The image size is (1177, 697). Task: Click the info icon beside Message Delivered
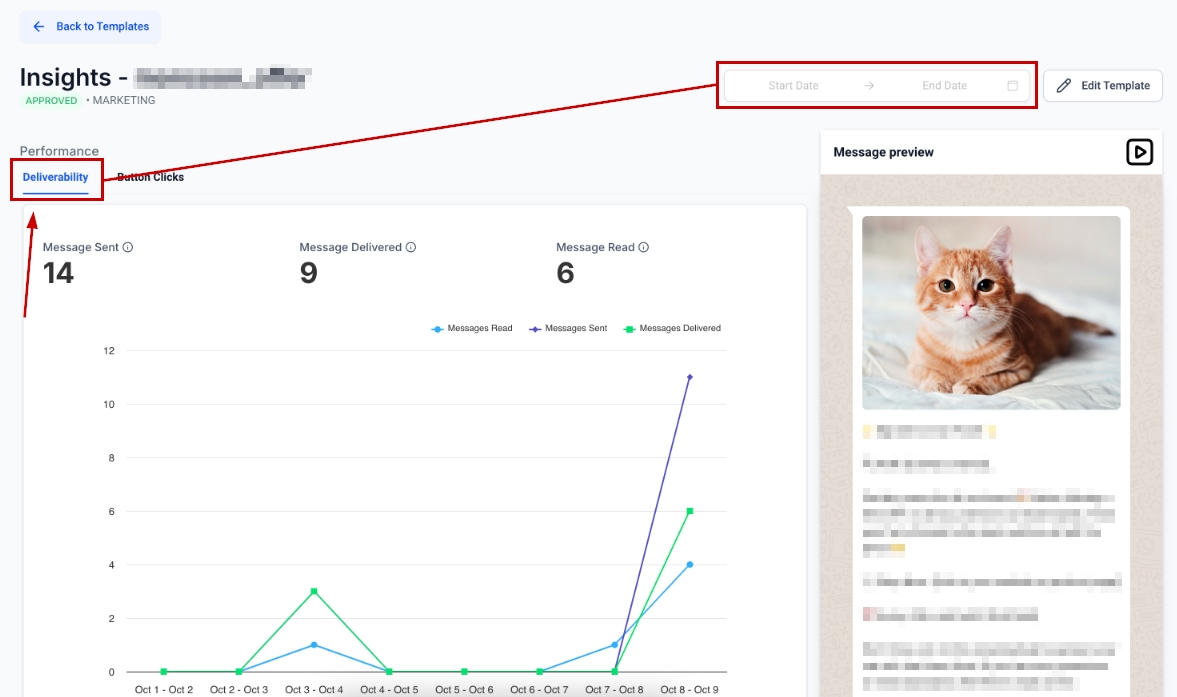pyautogui.click(x=411, y=247)
